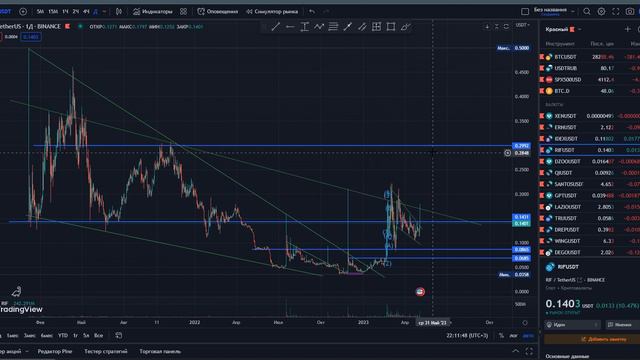The width and height of the screenshot is (640, 360).
Task: Set chart range to YTD
Action: click(x=63, y=336)
